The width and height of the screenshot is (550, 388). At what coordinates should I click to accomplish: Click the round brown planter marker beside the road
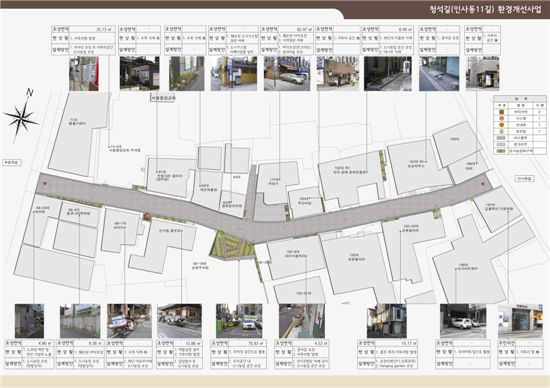pyautogui.click(x=147, y=217)
